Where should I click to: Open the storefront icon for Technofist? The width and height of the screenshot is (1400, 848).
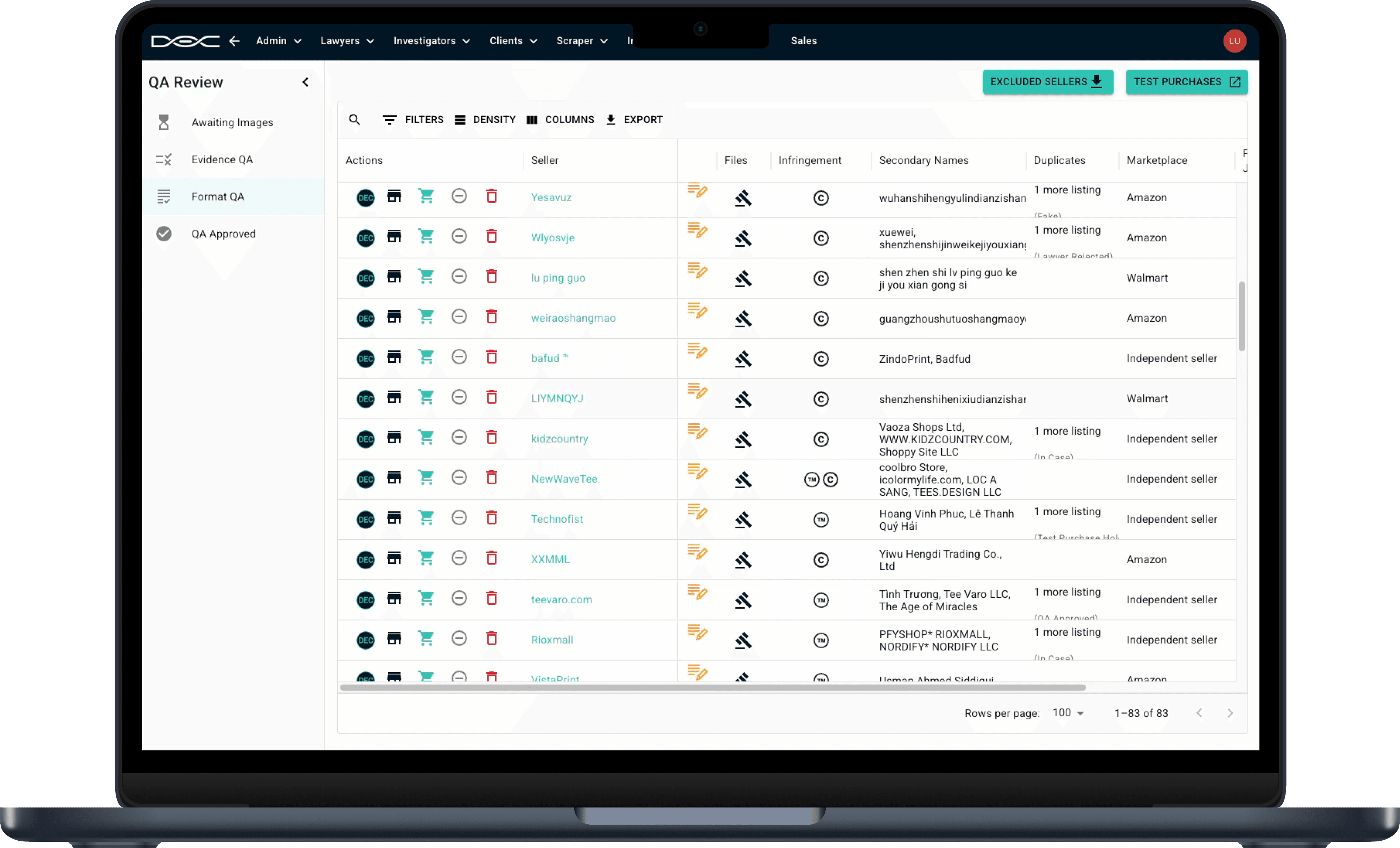point(394,518)
